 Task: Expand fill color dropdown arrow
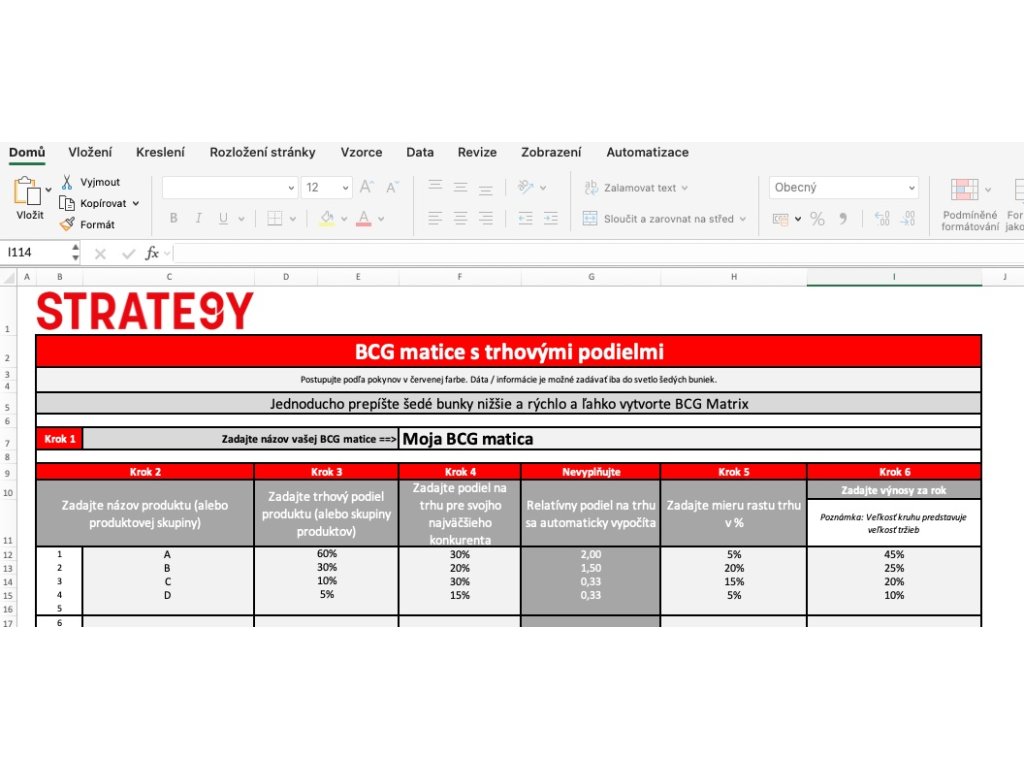(344, 219)
